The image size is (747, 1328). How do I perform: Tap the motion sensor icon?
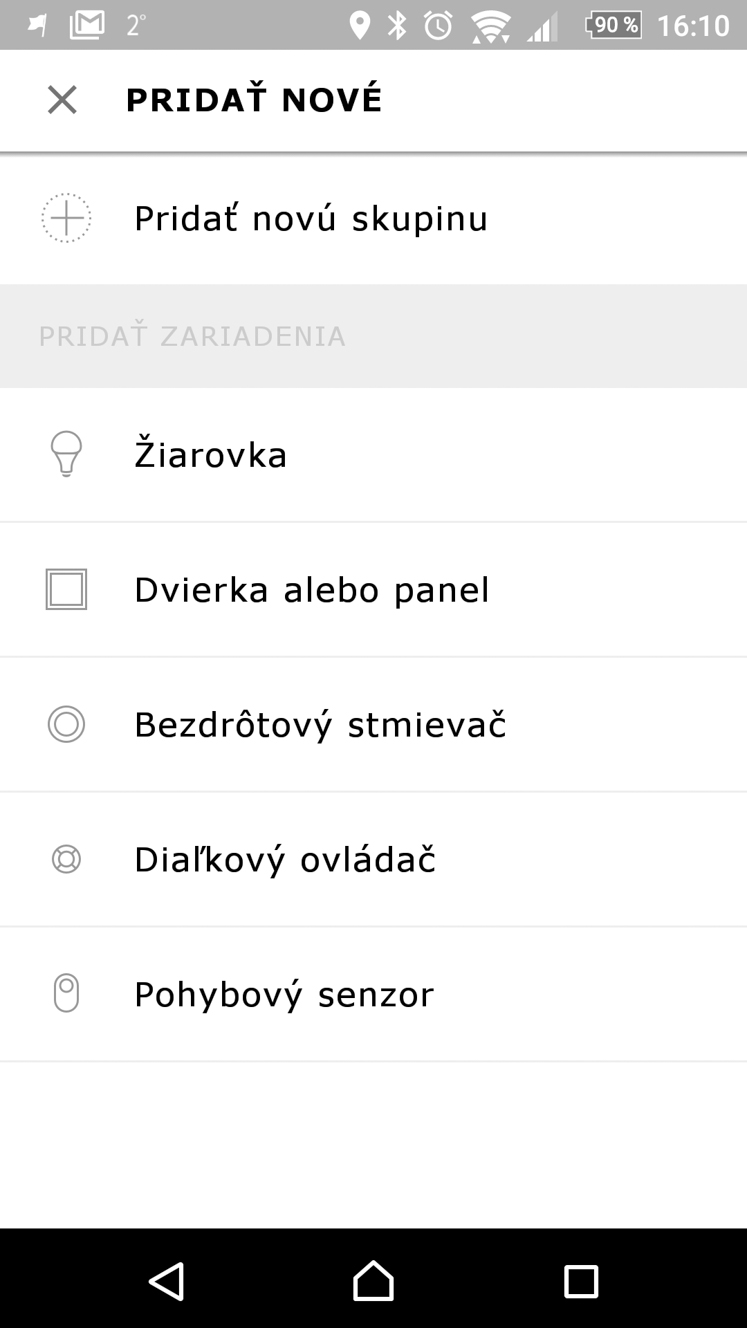click(x=66, y=994)
